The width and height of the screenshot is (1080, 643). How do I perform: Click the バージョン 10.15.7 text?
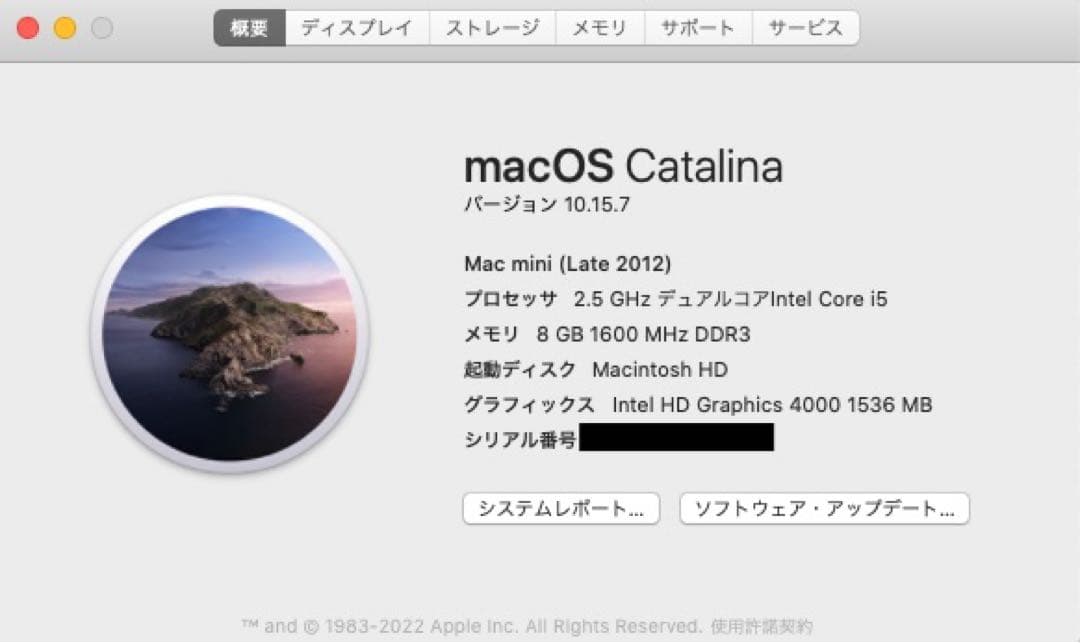coord(545,204)
